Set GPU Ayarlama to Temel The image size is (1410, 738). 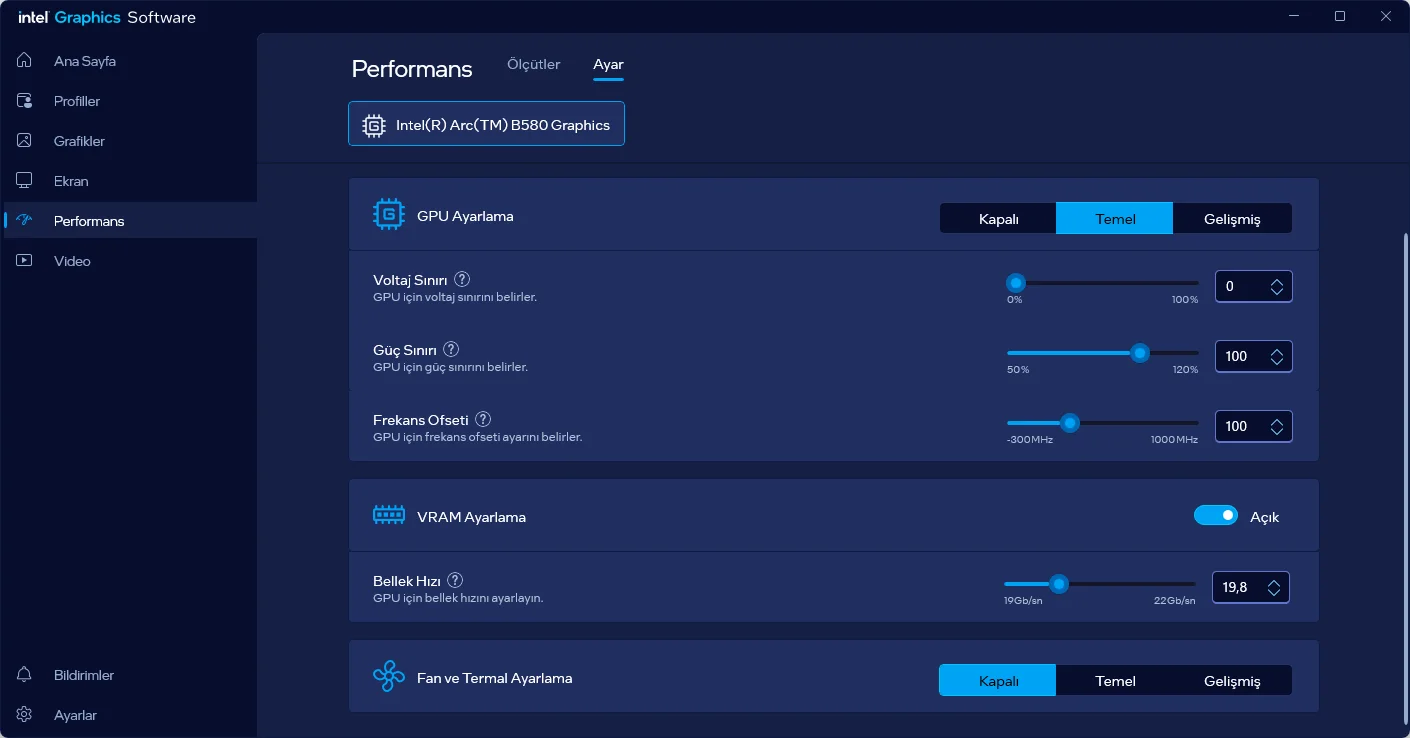point(1114,219)
